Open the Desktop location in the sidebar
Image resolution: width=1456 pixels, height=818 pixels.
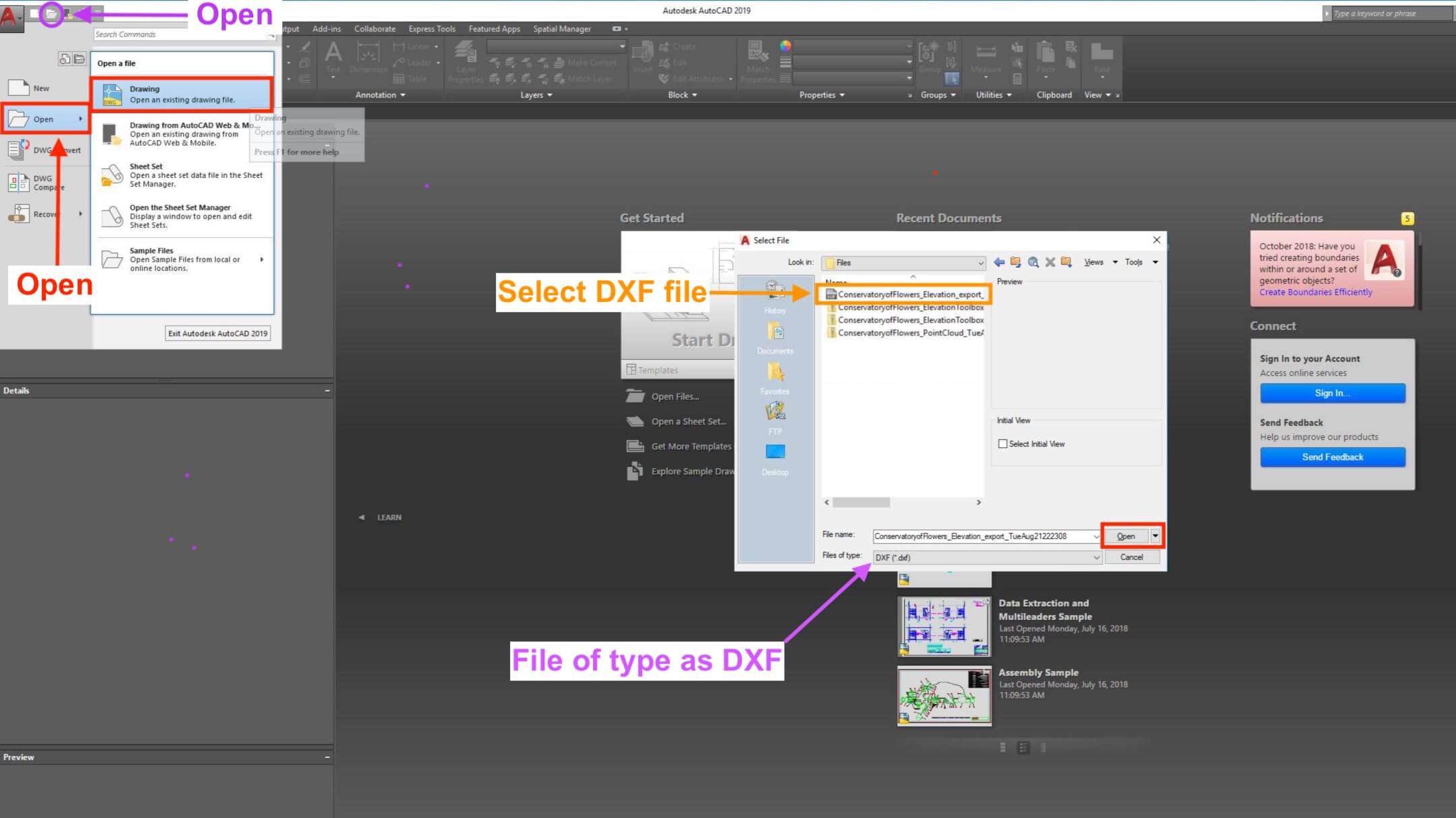[x=774, y=453]
